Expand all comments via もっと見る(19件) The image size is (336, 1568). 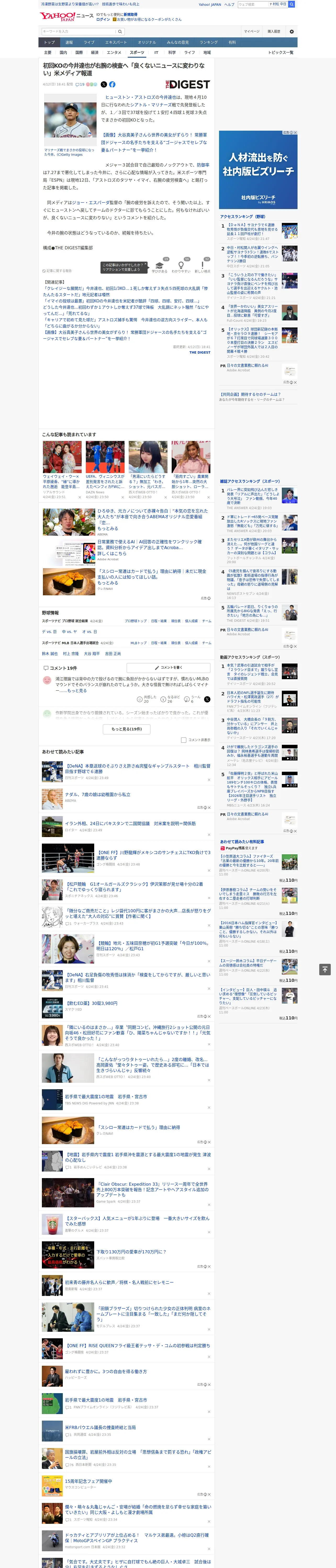click(x=127, y=729)
